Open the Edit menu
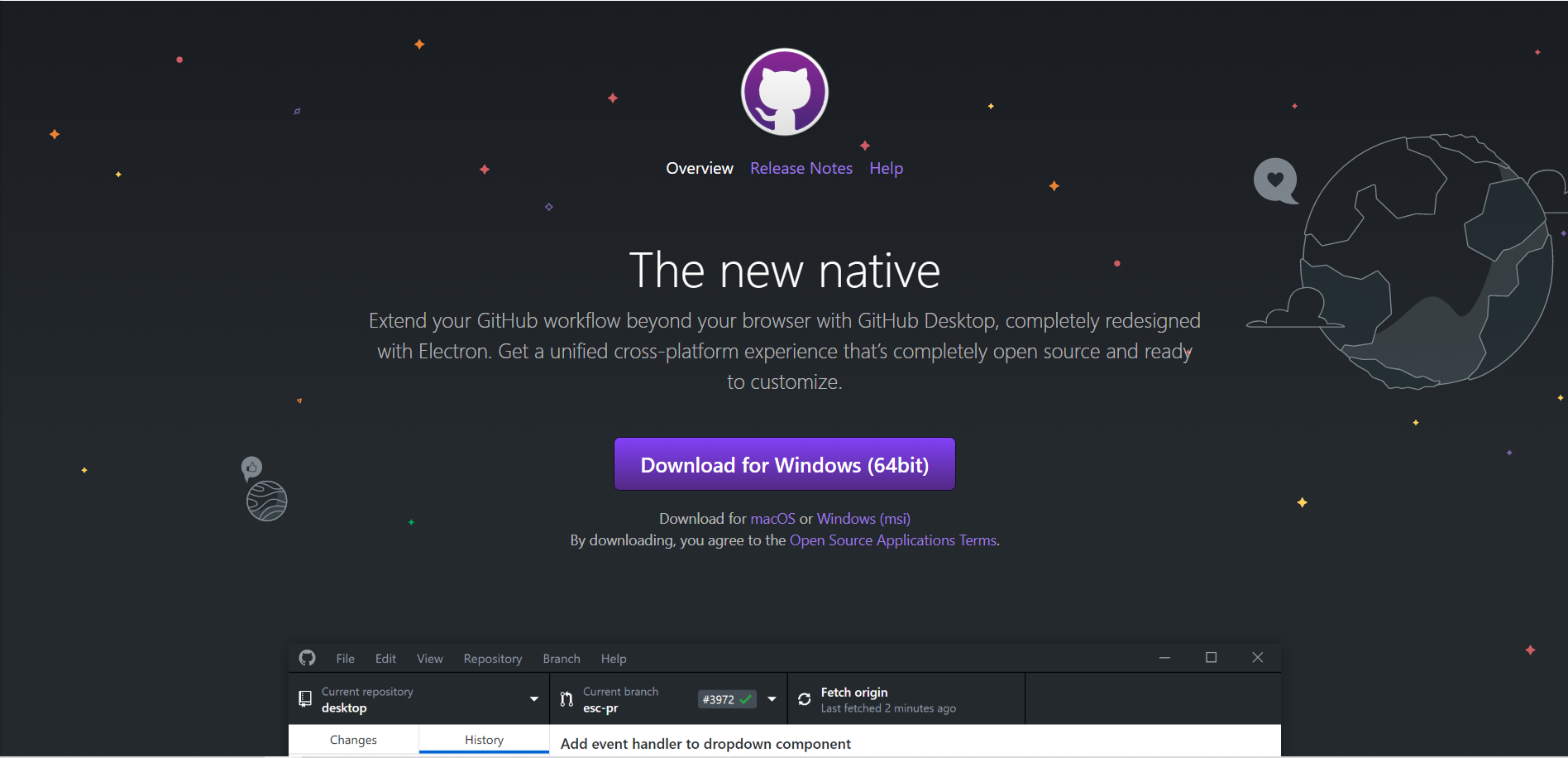 [x=385, y=659]
